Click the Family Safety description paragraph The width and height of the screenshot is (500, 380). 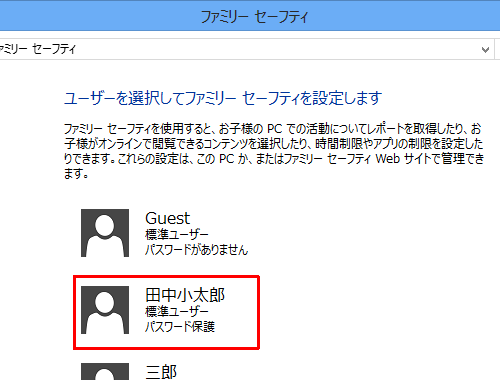point(274,151)
